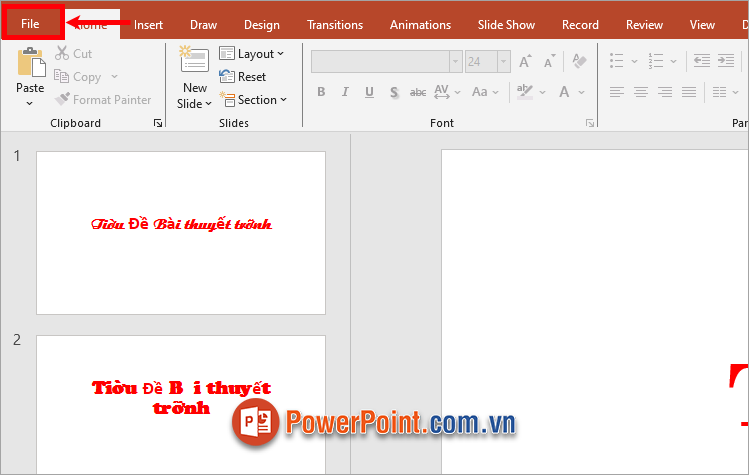Expand numbering dropdown arrow

[x=673, y=61]
